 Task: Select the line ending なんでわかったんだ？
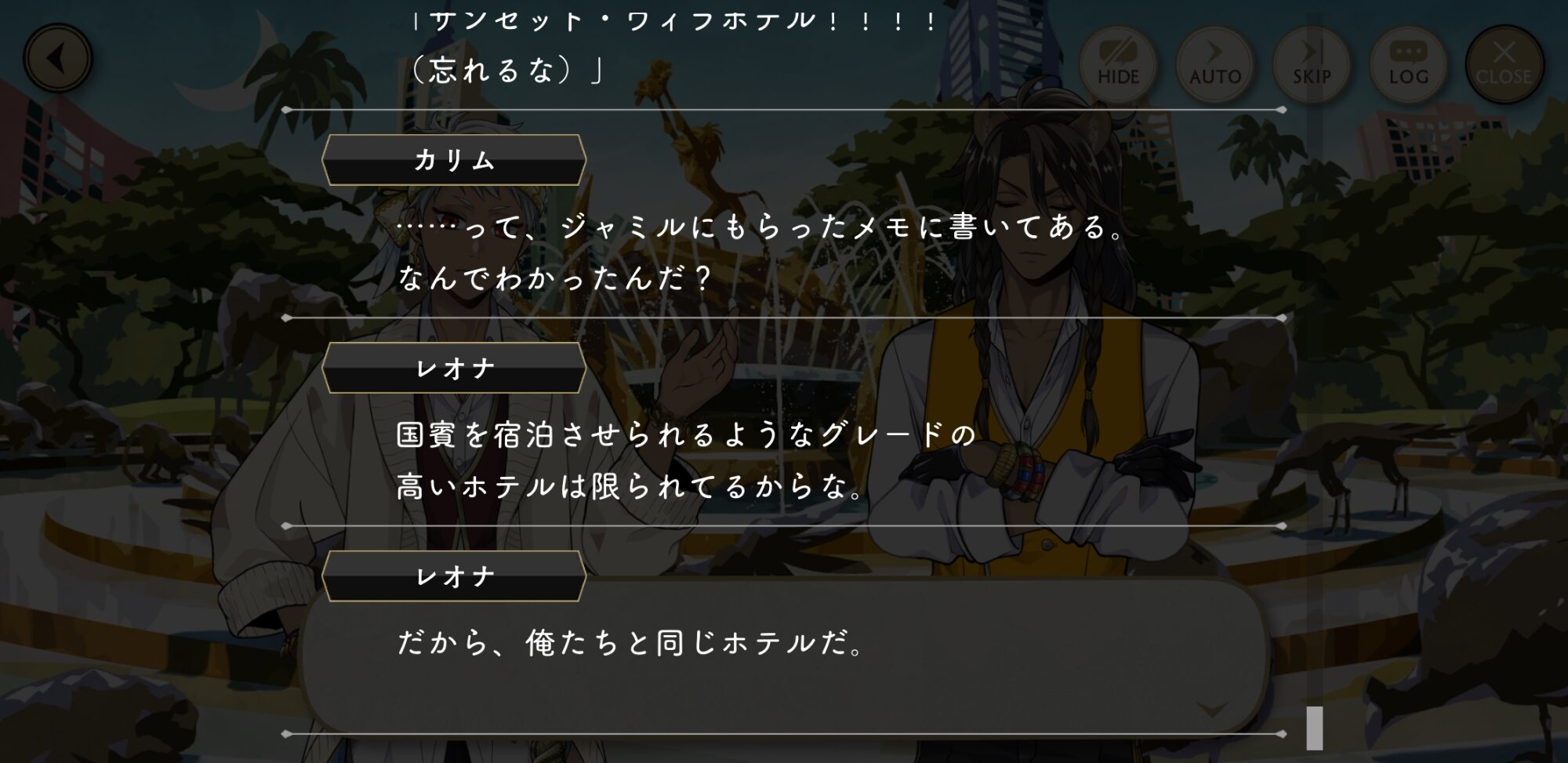pyautogui.click(x=554, y=278)
